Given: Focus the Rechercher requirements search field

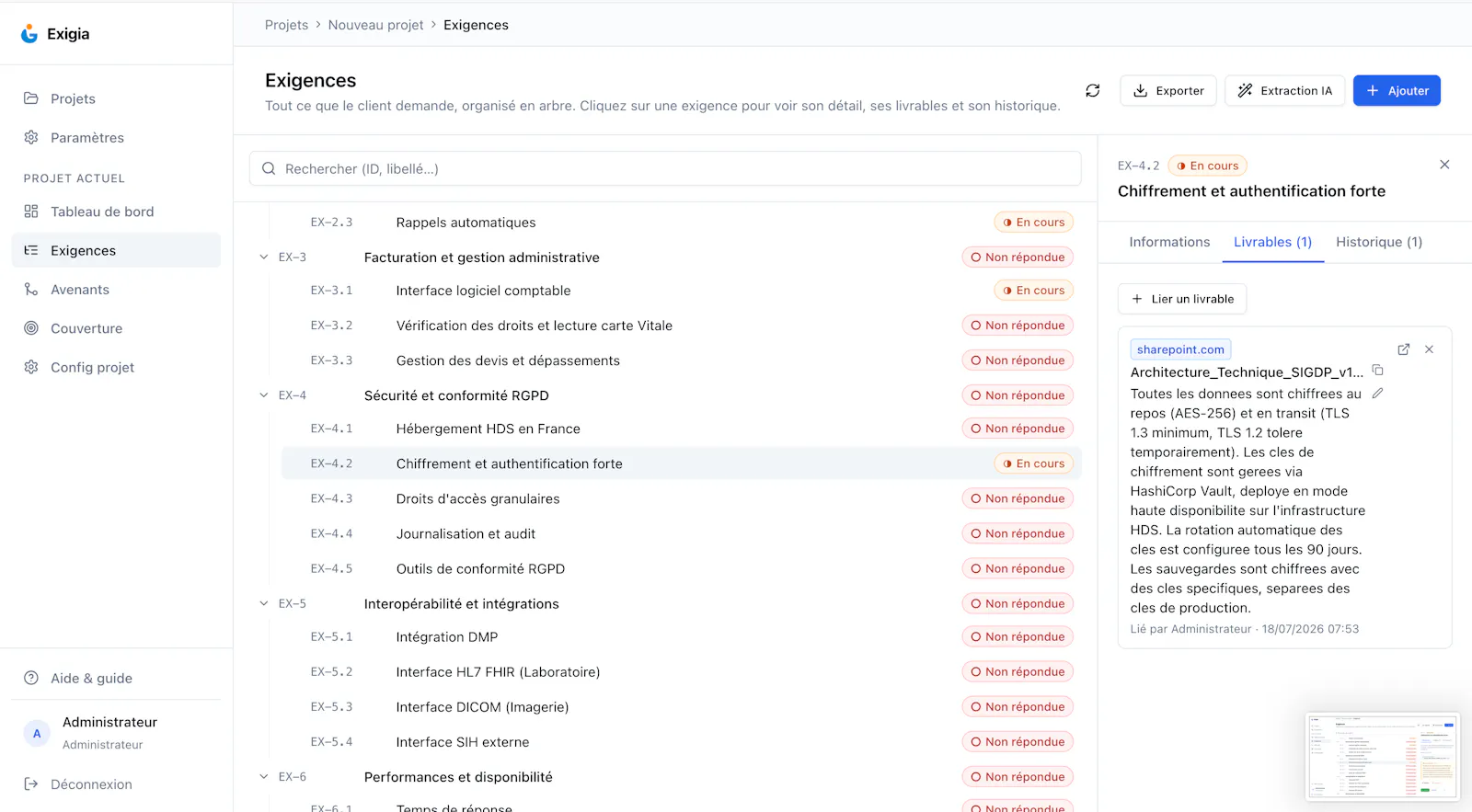Looking at the screenshot, I should [665, 169].
